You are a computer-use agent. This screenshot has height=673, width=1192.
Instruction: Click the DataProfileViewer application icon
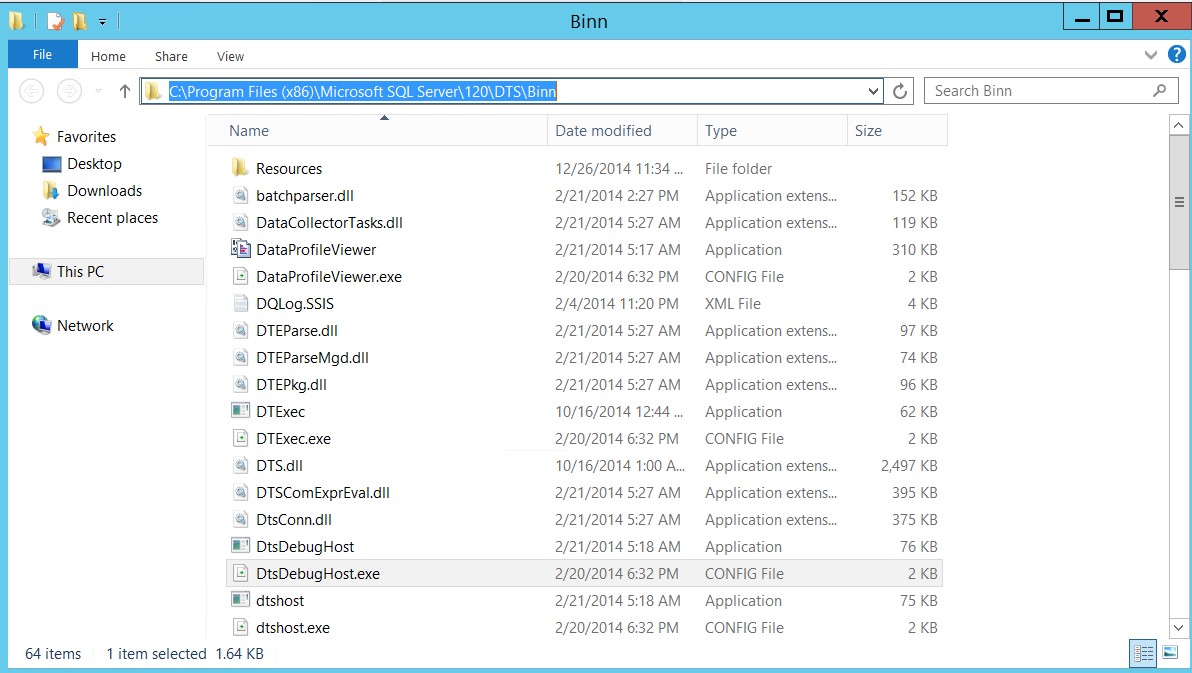click(240, 250)
